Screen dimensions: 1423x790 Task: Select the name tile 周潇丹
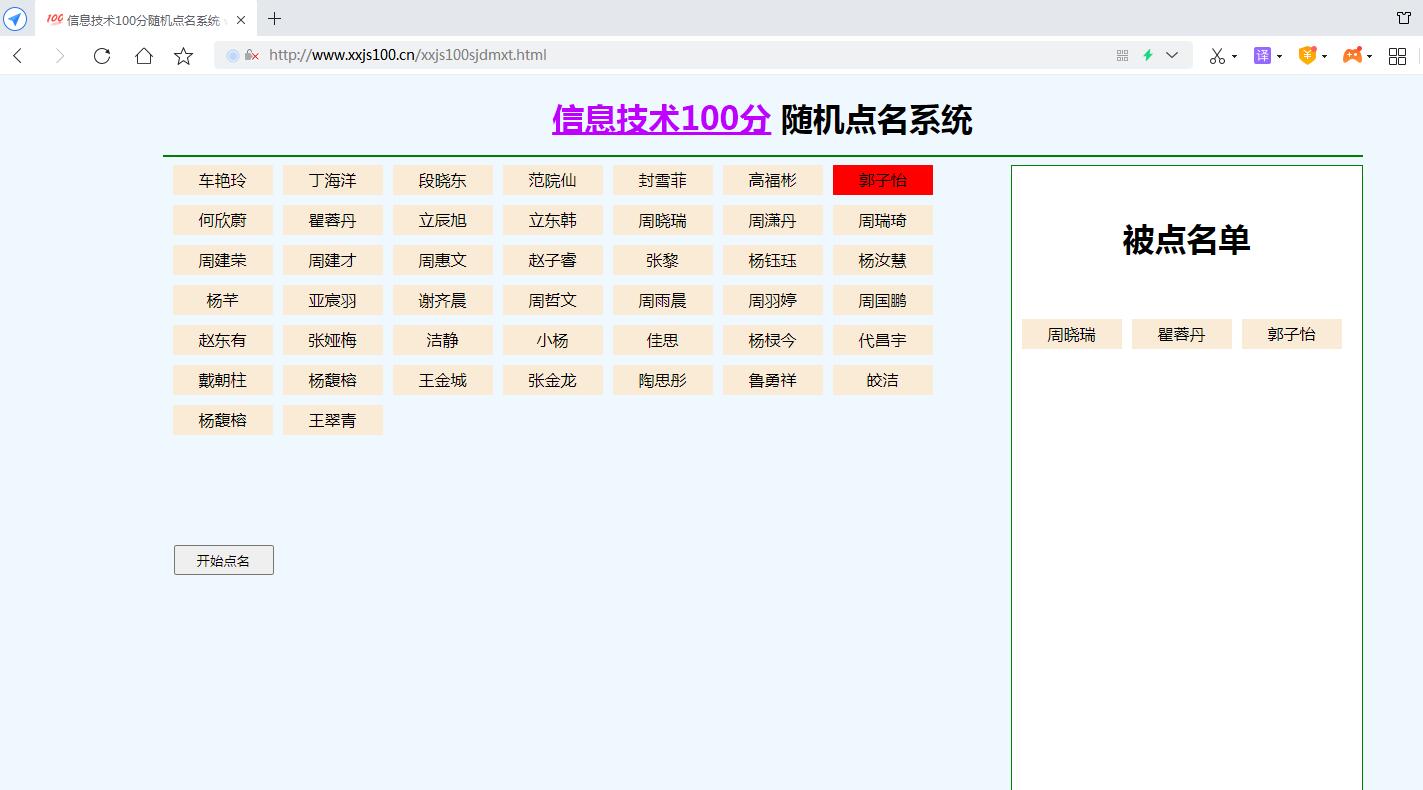(x=773, y=220)
